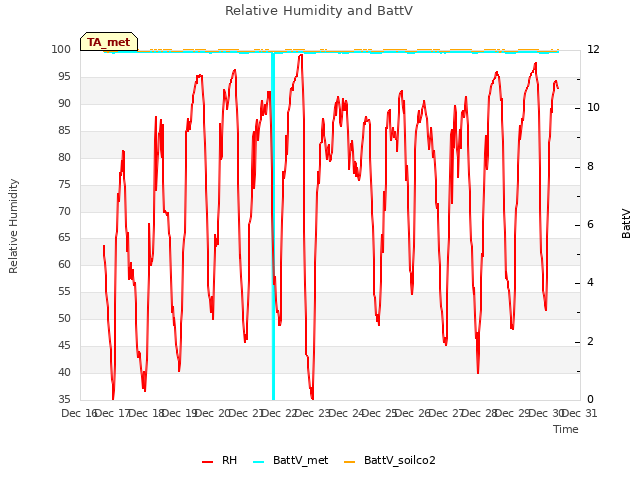Click the 45 tick on humidity axis
This screenshot has height=480, width=640.
pos(64,345)
